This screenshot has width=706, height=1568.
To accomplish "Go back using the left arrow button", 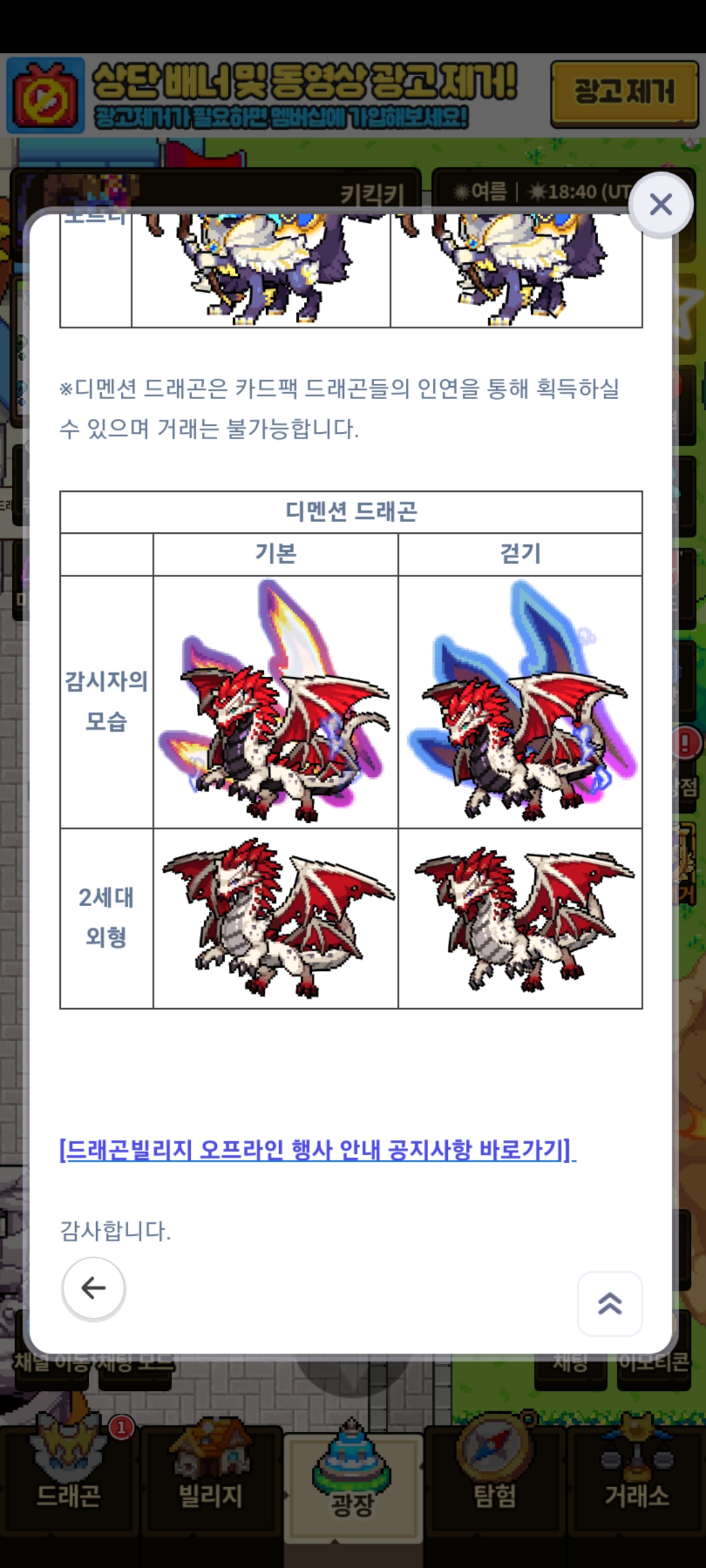I will (x=93, y=1288).
